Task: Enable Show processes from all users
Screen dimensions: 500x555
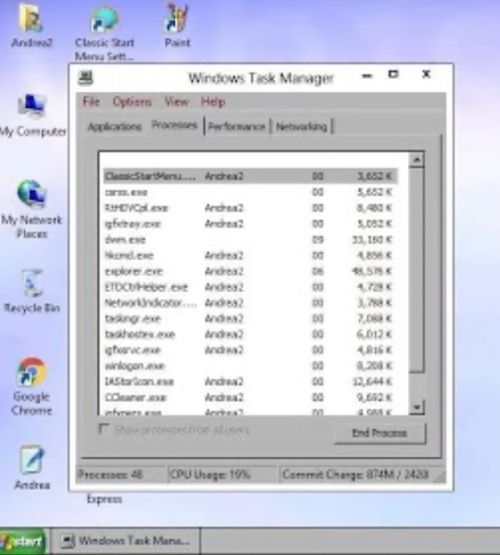Action: coord(103,429)
